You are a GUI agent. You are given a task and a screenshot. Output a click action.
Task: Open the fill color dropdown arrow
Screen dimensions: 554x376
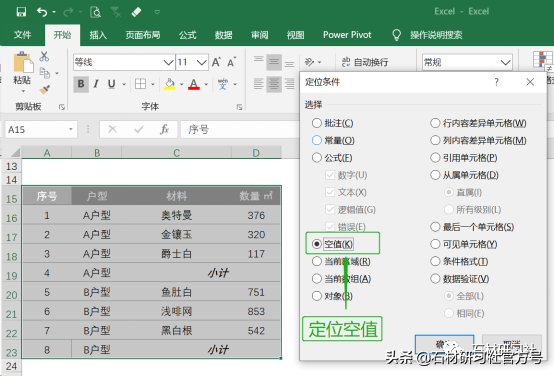coord(182,84)
